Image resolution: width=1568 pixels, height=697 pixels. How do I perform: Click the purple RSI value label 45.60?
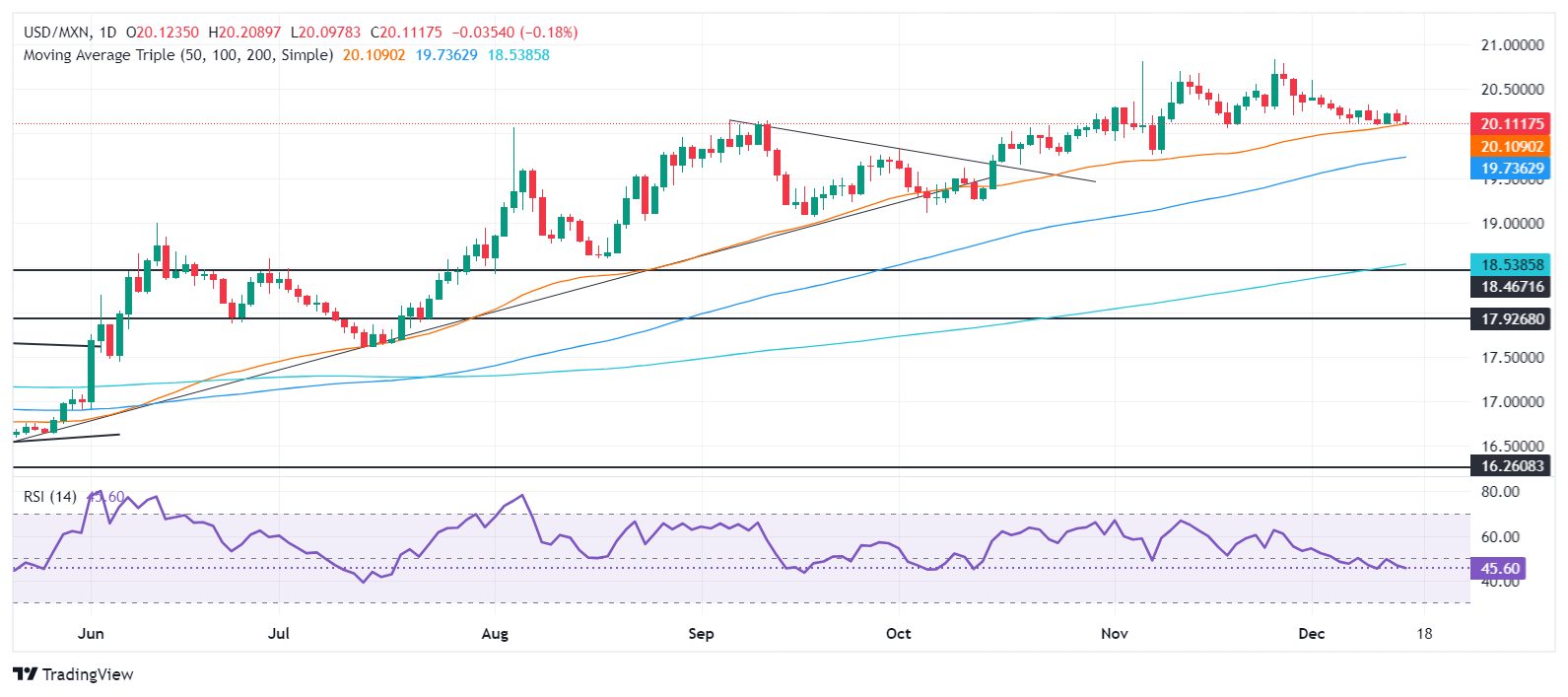point(1500,569)
